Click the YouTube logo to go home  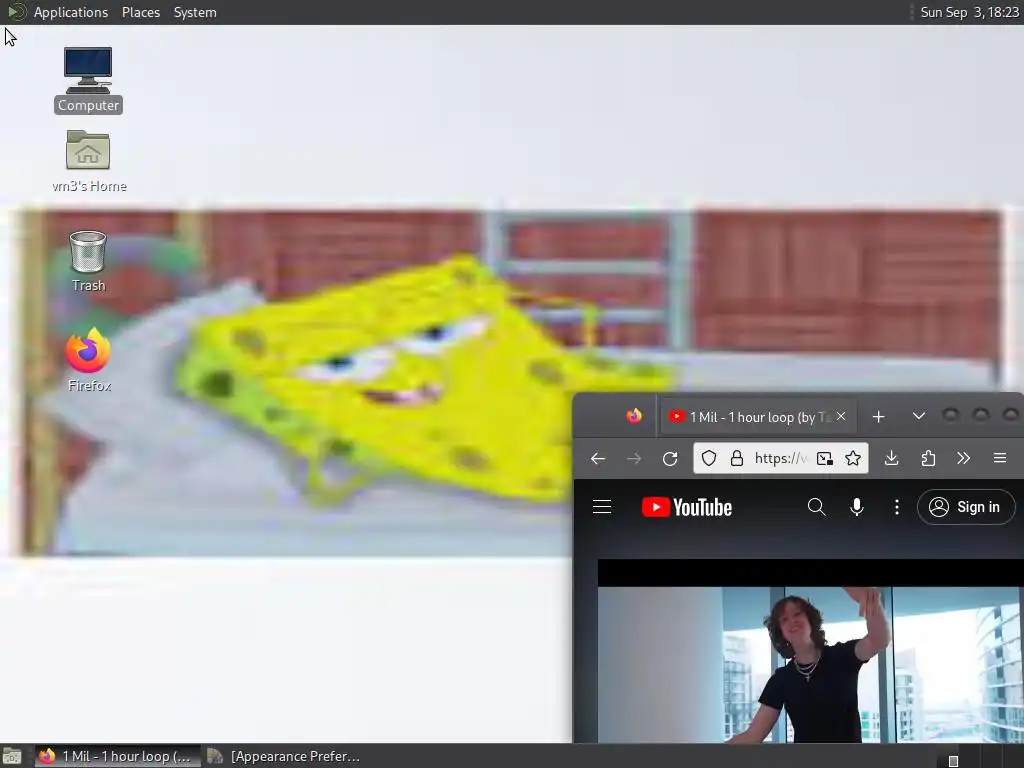(687, 507)
